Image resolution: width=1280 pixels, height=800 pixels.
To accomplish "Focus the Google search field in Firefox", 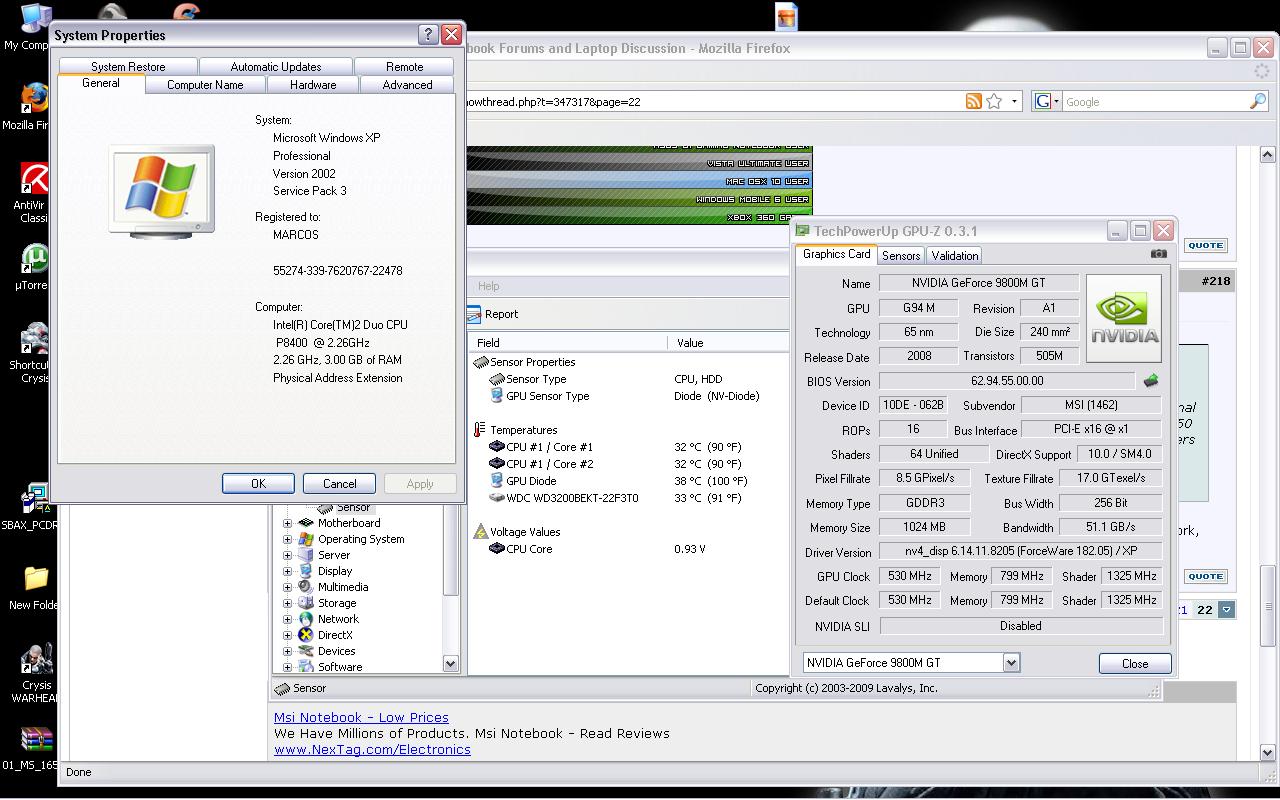I will tap(1155, 102).
